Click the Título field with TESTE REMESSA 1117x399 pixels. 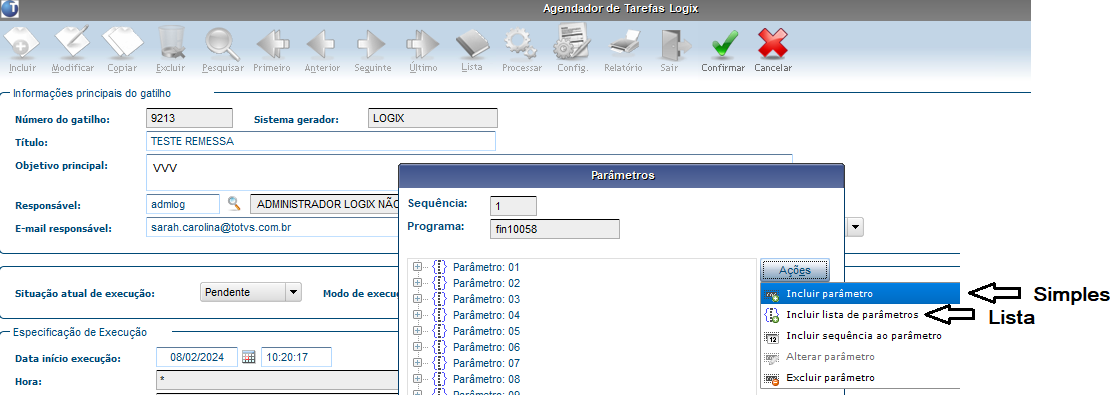[x=321, y=141]
